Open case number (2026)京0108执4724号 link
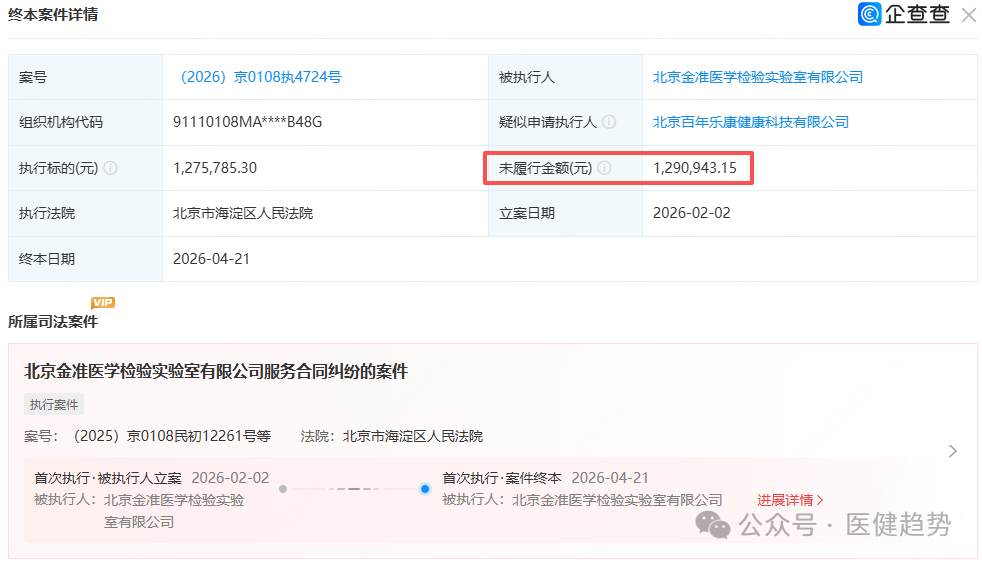The image size is (982, 563). pos(261,77)
